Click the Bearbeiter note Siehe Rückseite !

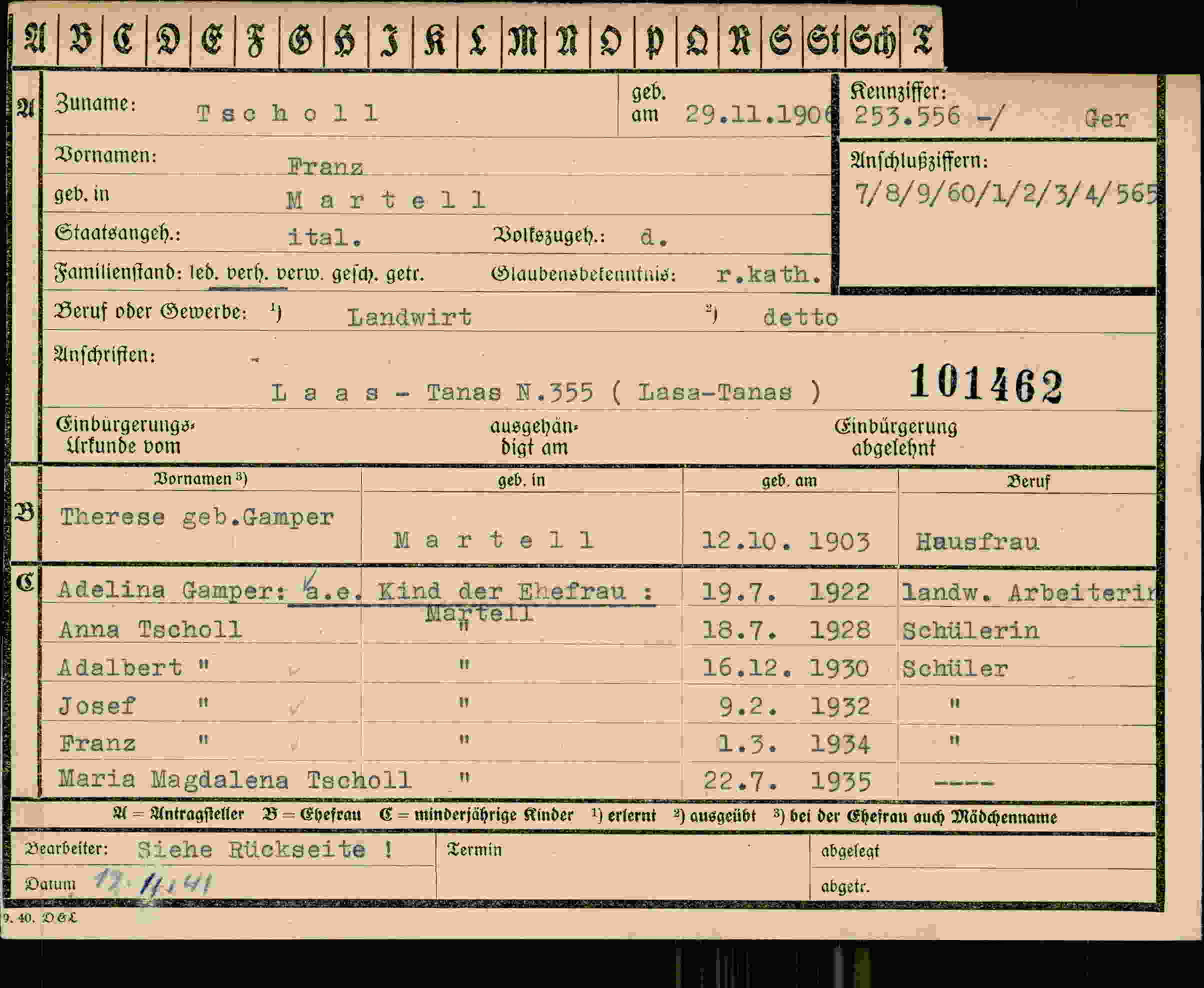[x=264, y=850]
